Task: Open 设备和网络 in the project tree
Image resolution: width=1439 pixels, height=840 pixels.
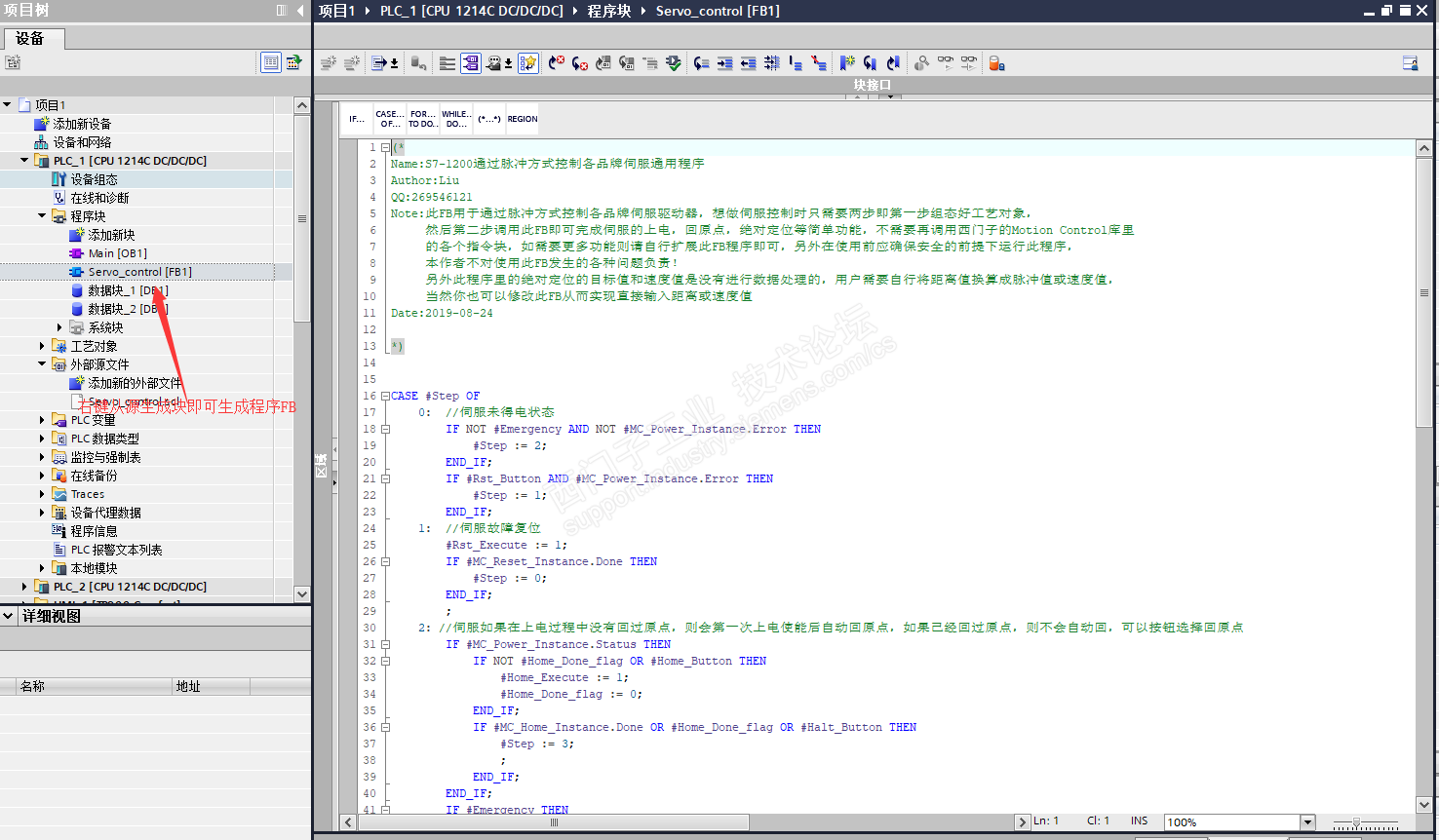Action: coord(82,142)
